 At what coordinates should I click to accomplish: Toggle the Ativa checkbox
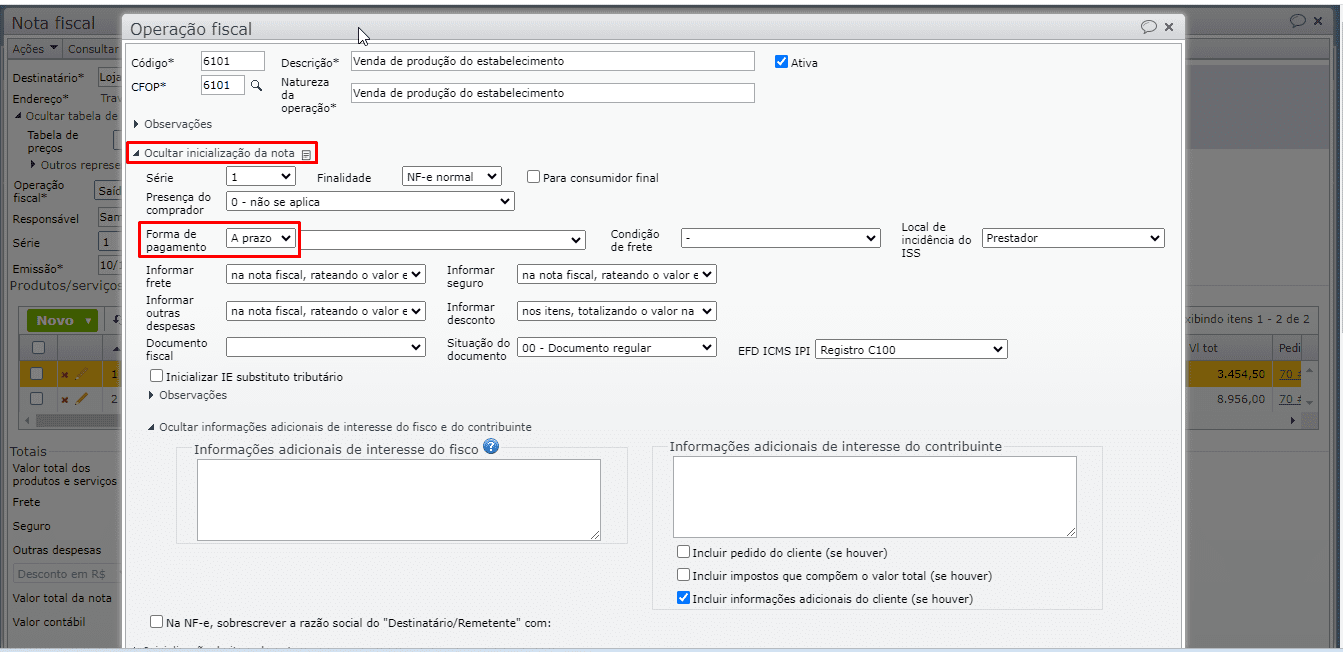pos(782,62)
